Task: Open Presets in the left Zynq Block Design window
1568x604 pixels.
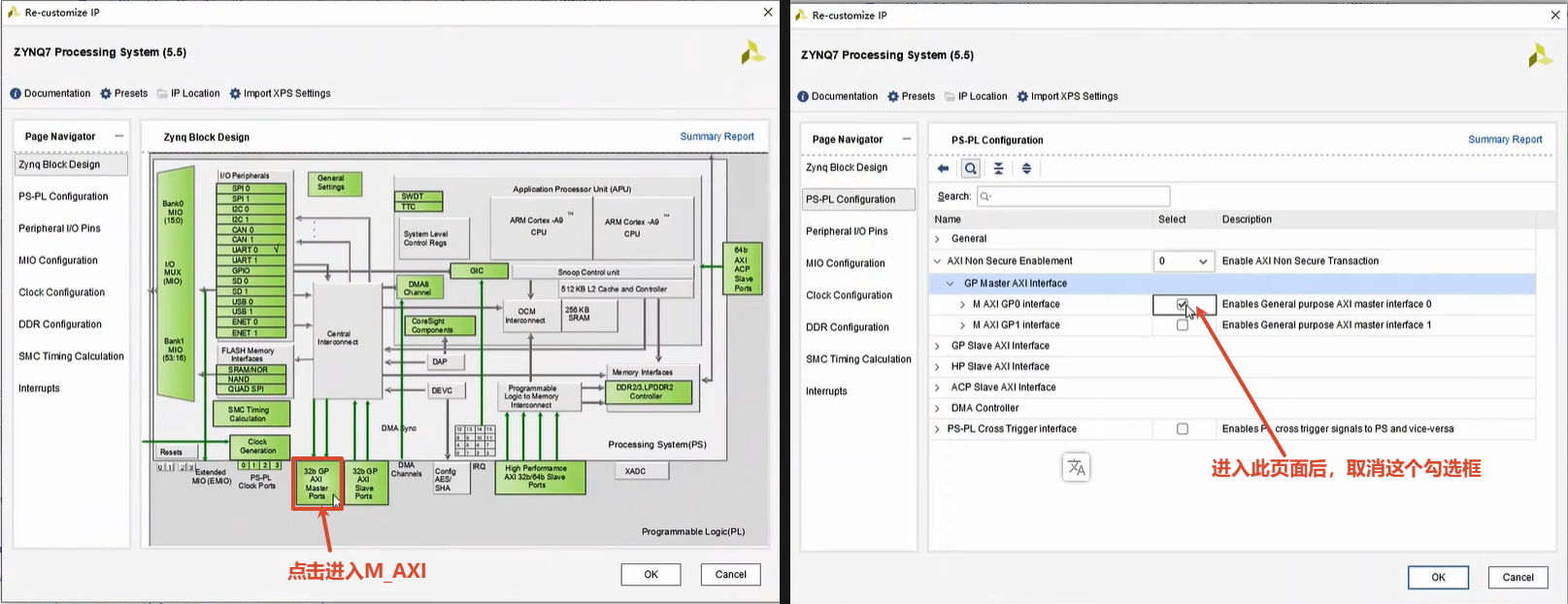Action: [x=124, y=93]
